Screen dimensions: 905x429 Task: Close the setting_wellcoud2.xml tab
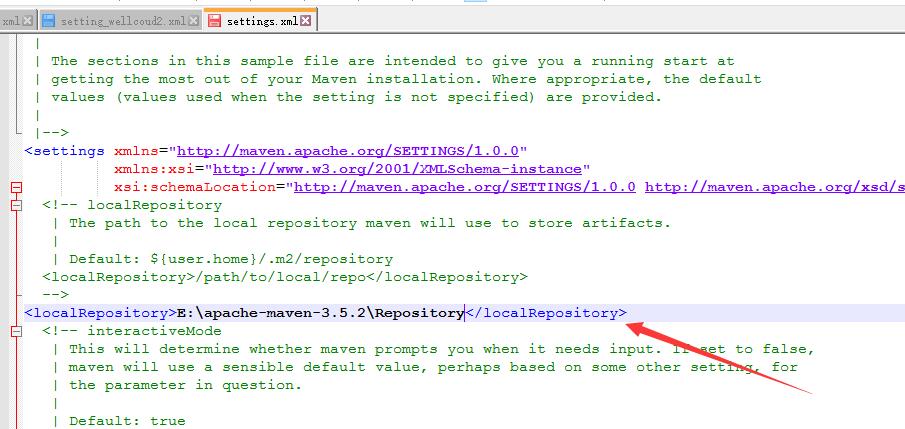[193, 21]
